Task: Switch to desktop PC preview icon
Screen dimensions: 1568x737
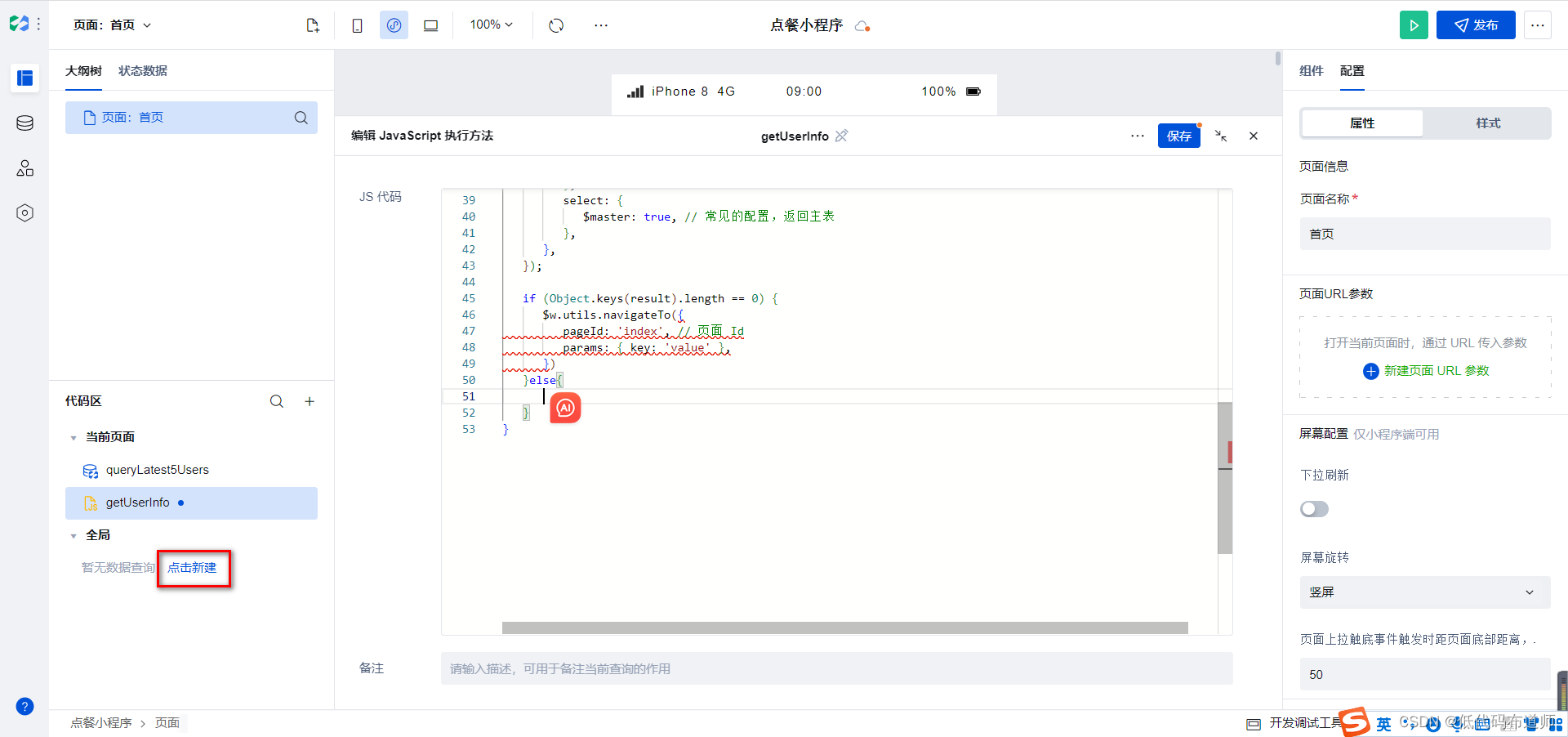Action: point(431,25)
